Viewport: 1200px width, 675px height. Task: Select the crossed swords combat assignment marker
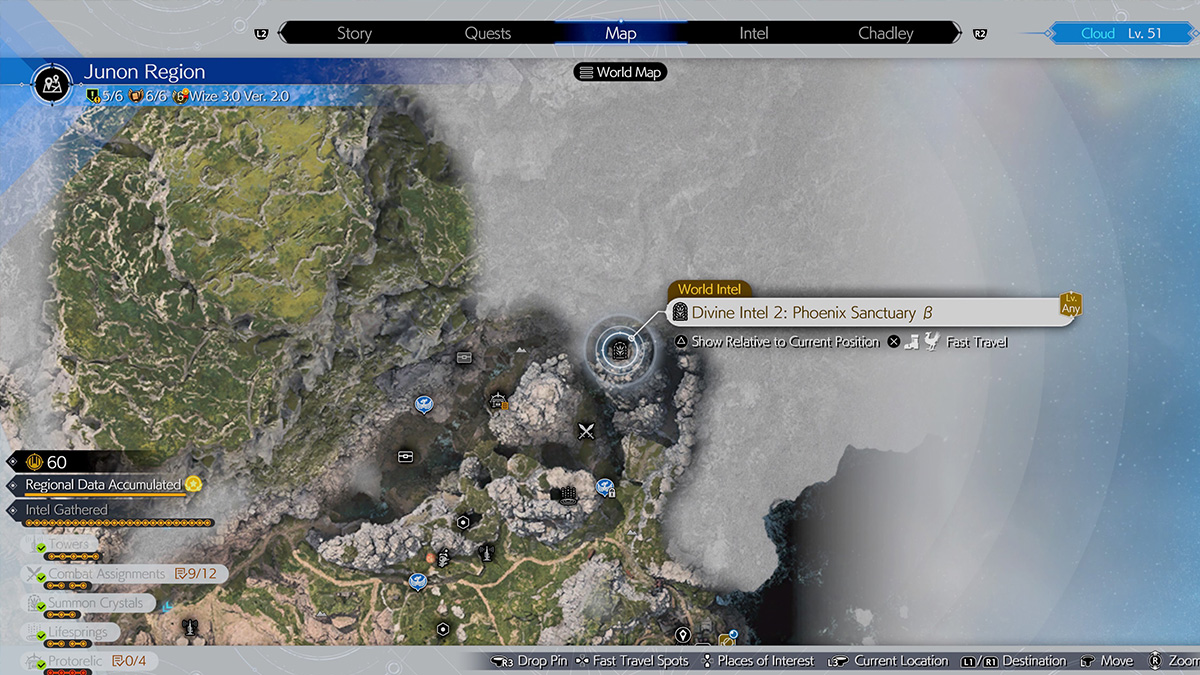point(586,432)
